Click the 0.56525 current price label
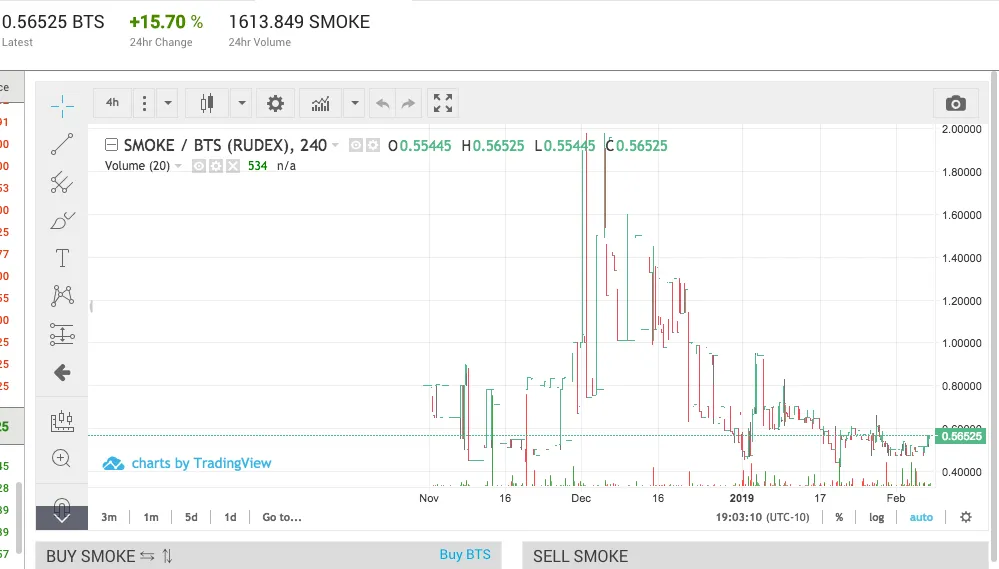 click(961, 436)
